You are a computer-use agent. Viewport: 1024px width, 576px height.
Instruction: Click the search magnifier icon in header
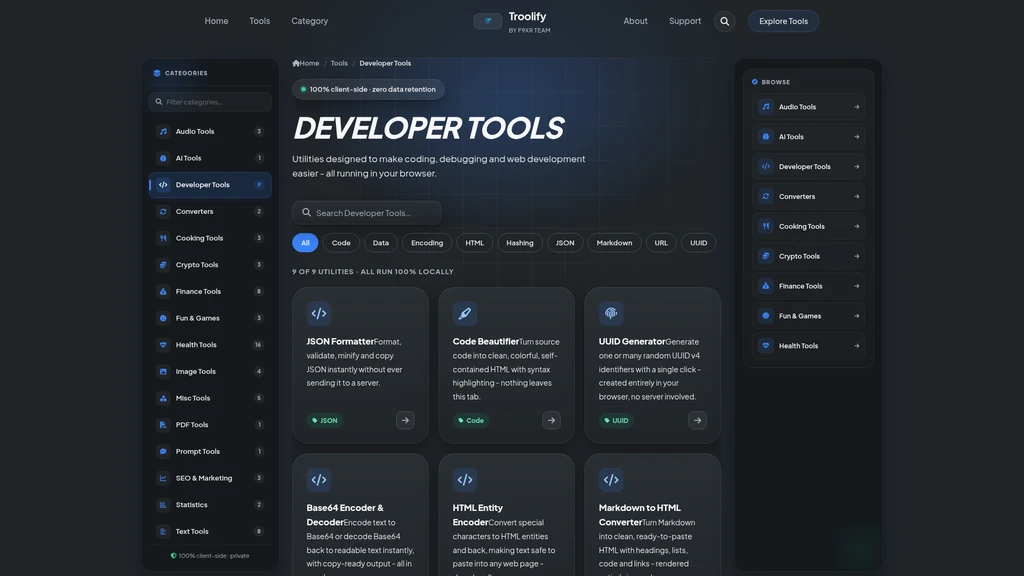724,21
